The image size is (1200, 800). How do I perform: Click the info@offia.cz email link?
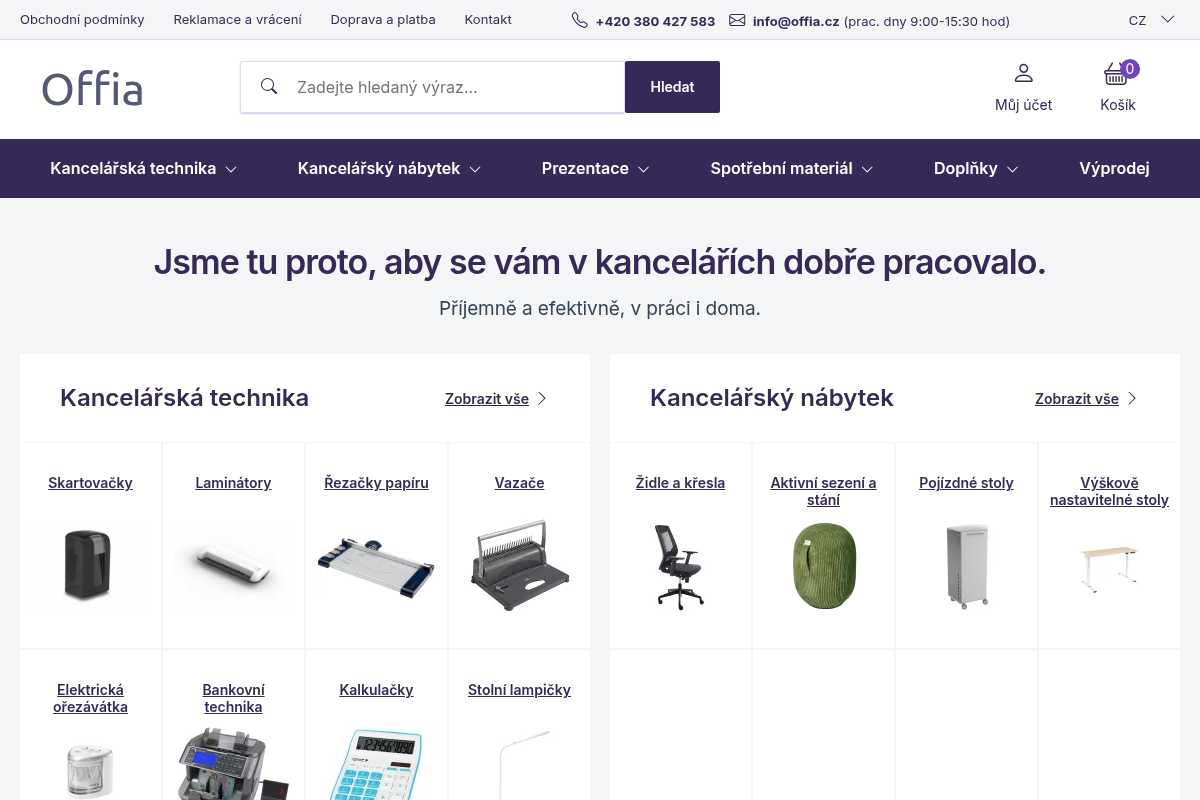click(x=796, y=21)
